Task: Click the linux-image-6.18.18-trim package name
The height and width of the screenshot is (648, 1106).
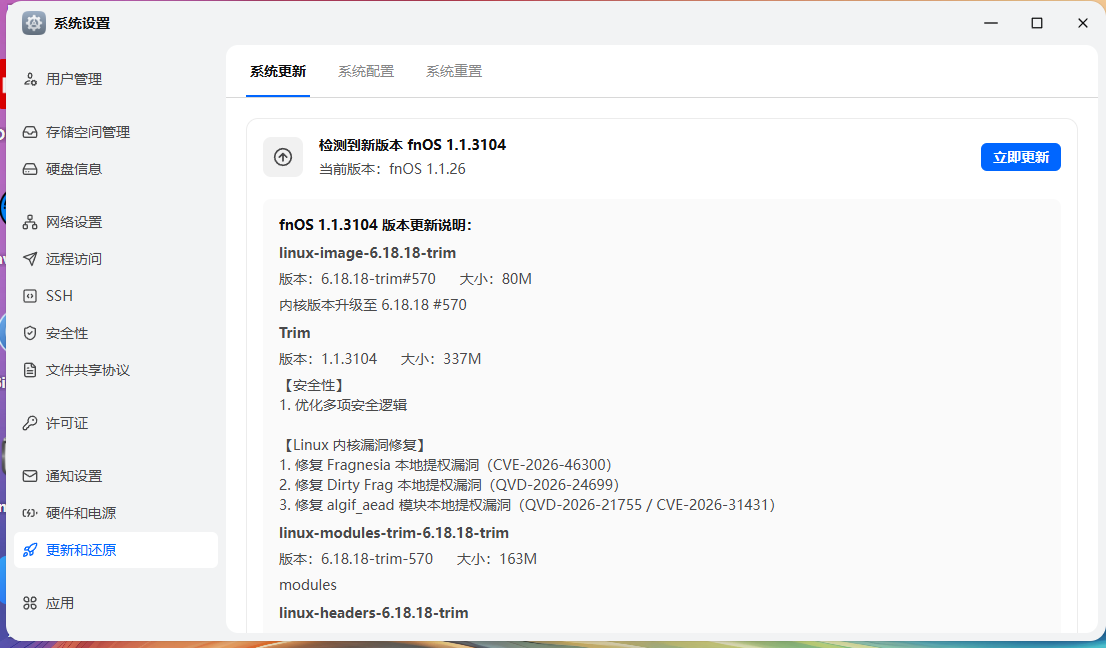Action: click(x=367, y=252)
